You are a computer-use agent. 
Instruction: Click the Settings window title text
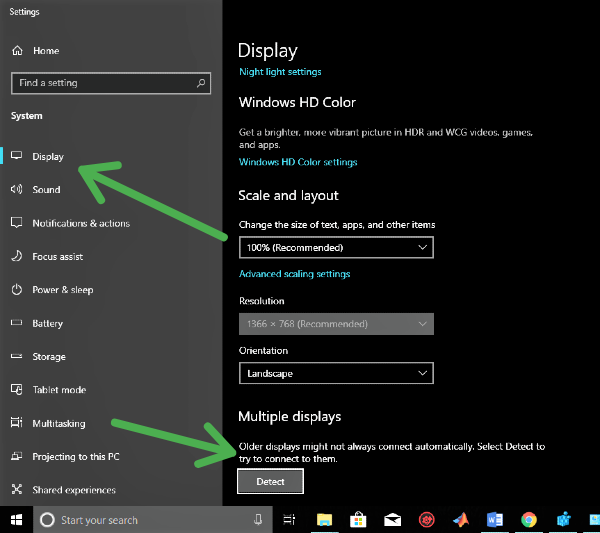(24, 12)
